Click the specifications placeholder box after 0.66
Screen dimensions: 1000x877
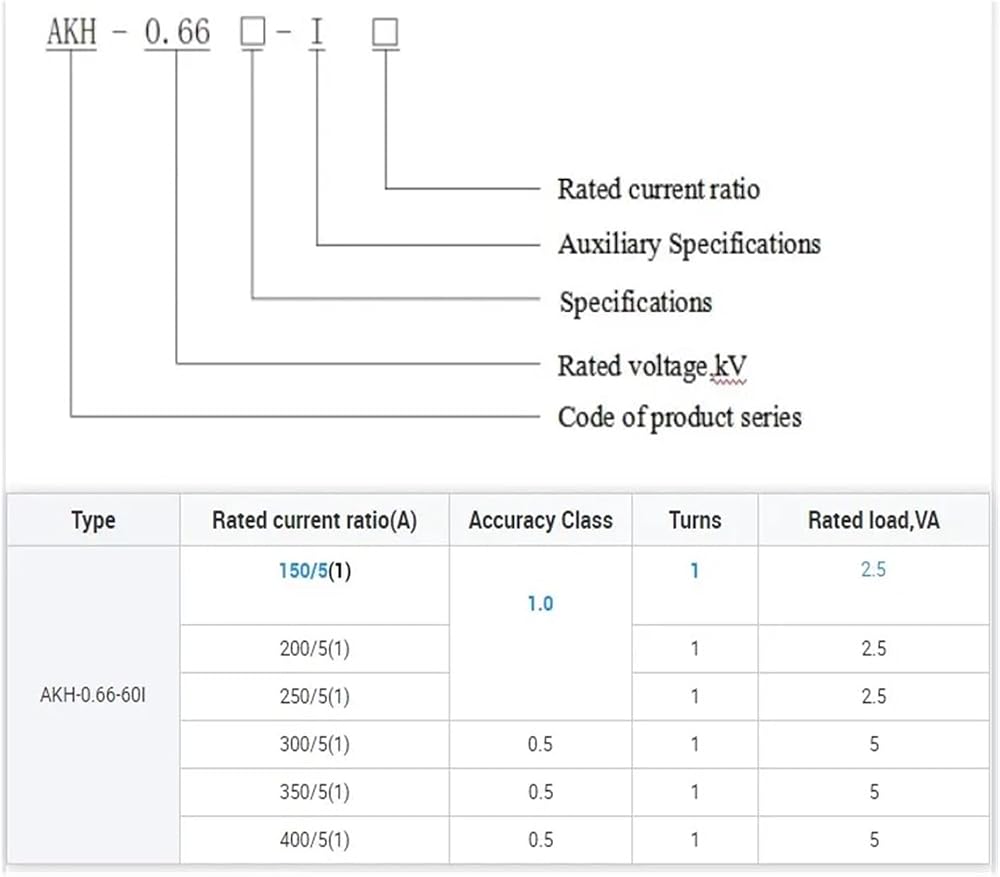tap(253, 32)
